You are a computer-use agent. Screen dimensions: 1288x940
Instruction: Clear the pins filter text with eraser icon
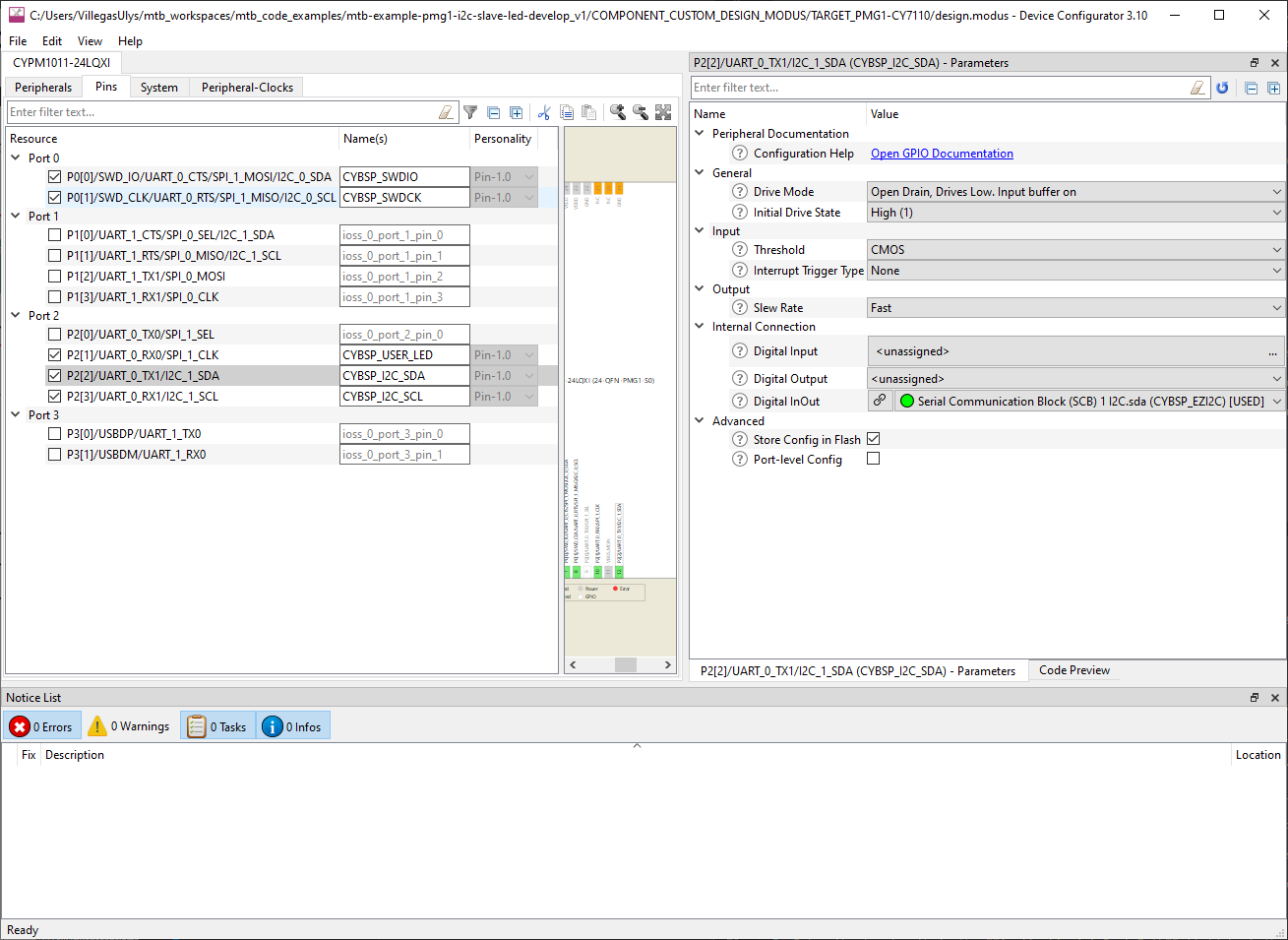(x=447, y=112)
